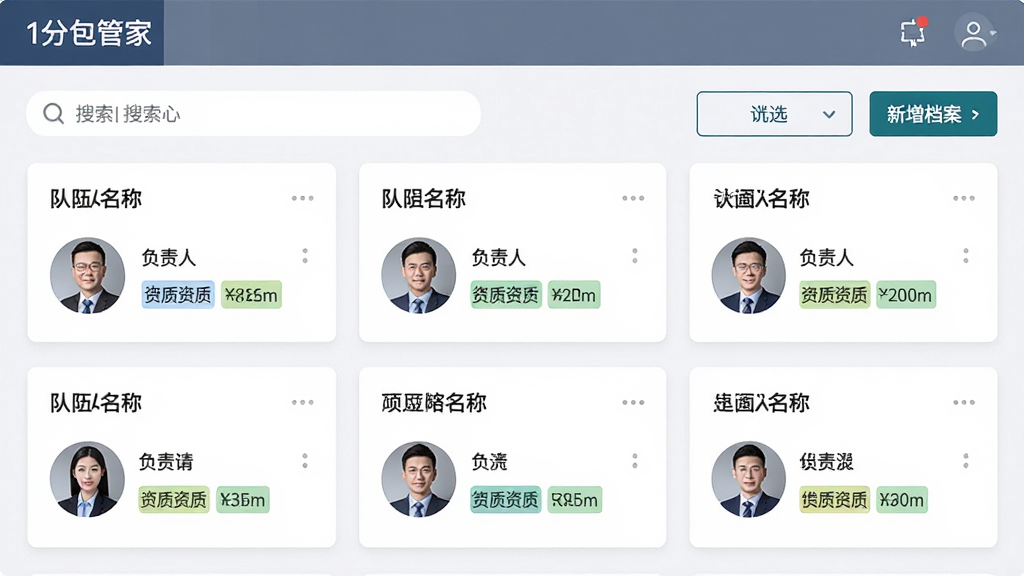The width and height of the screenshot is (1024, 576).
Task: Click vertical dots beside 负责请
Action: point(305,461)
